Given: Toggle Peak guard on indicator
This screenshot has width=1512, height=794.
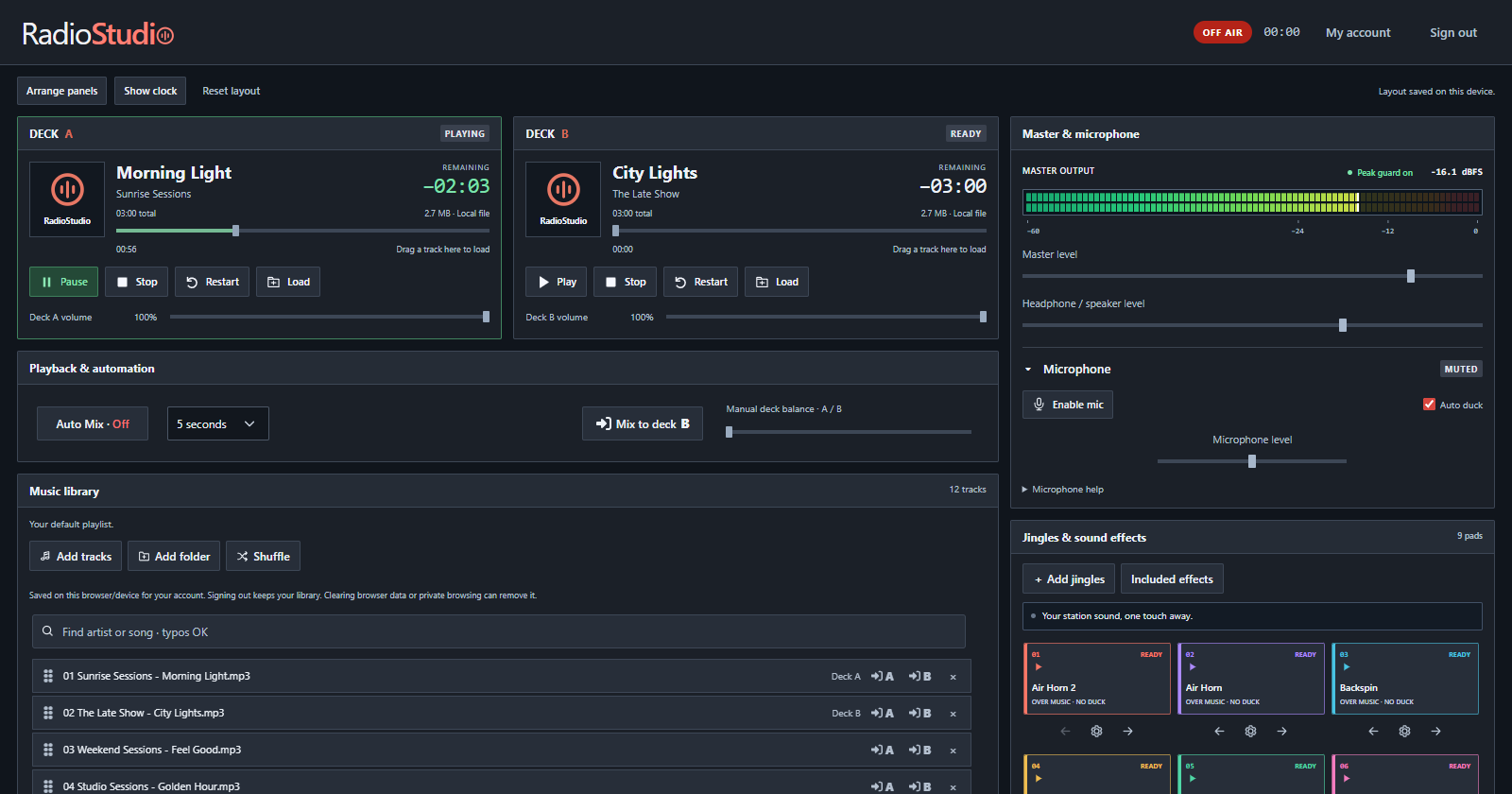Looking at the screenshot, I should coord(1380,173).
